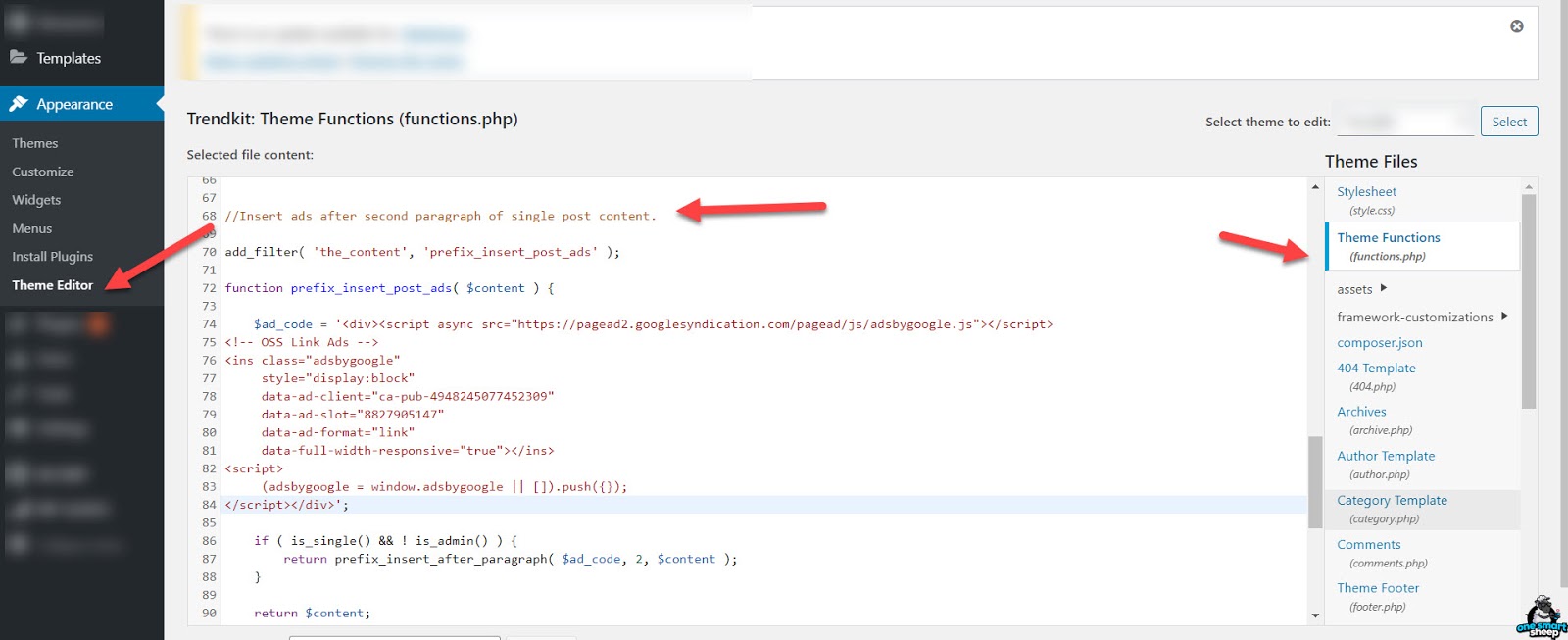Open the Comments (comments.php) file

(1383, 553)
